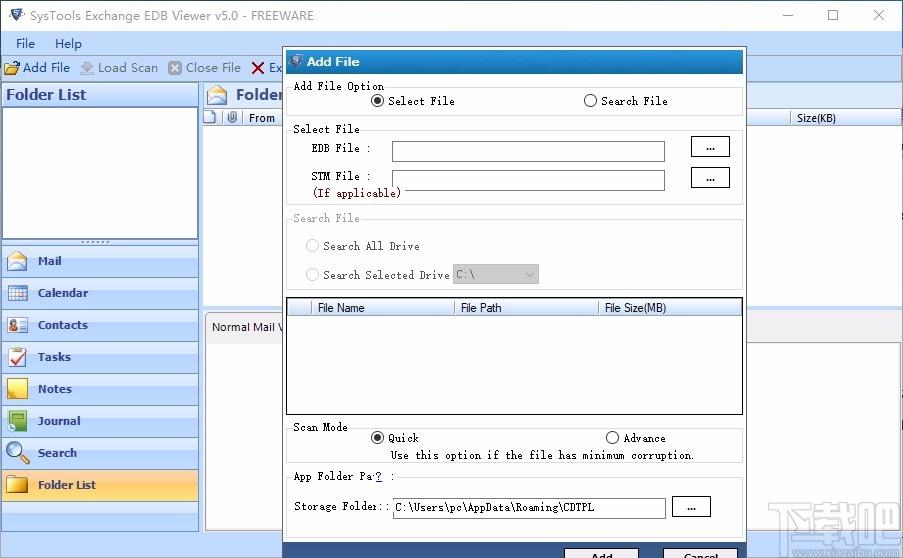This screenshot has width=903, height=558.
Task: Click the Add File folder icon in toolbar
Action: click(x=12, y=68)
